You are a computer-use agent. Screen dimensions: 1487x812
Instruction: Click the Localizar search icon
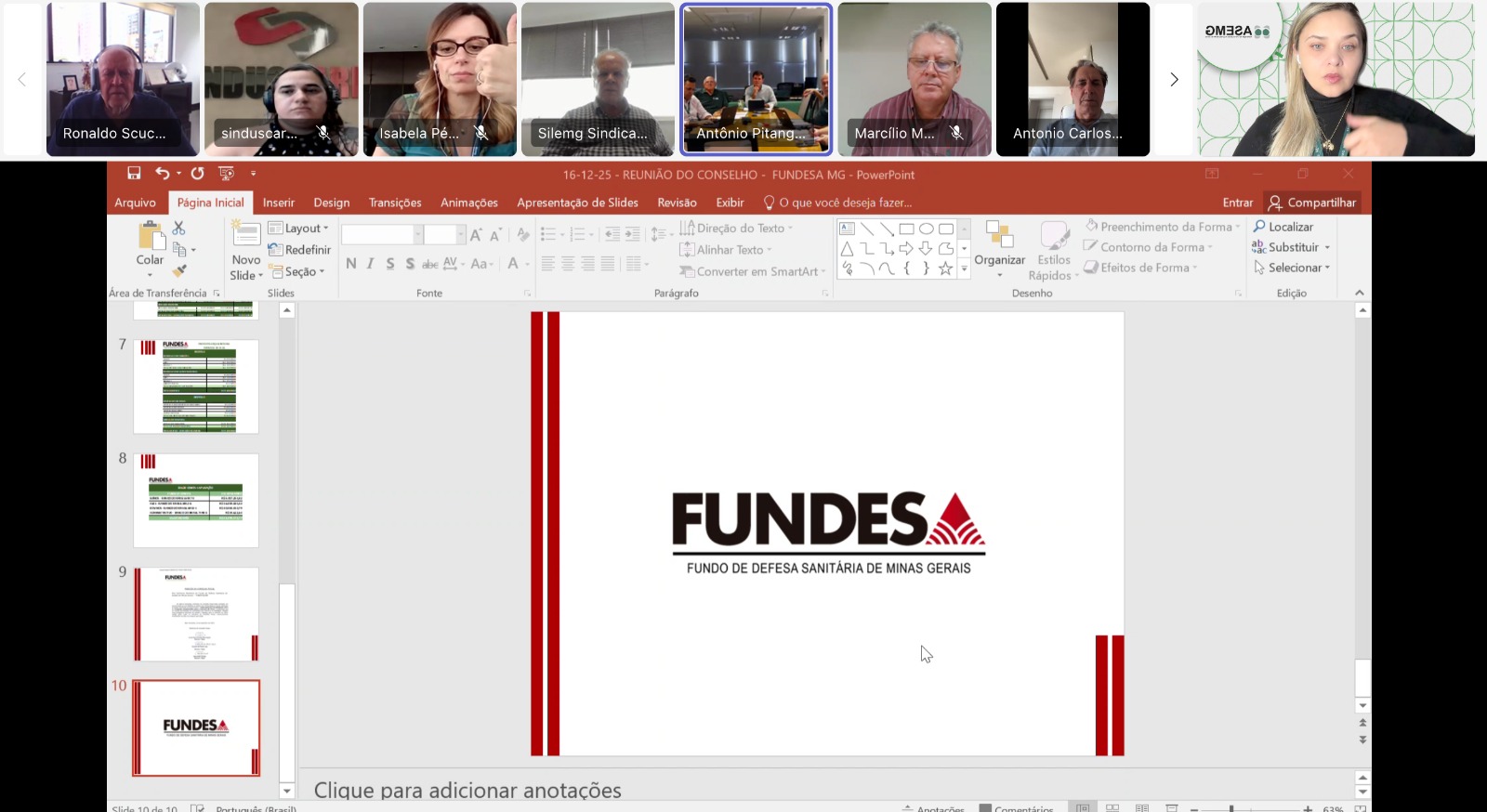tap(1259, 227)
